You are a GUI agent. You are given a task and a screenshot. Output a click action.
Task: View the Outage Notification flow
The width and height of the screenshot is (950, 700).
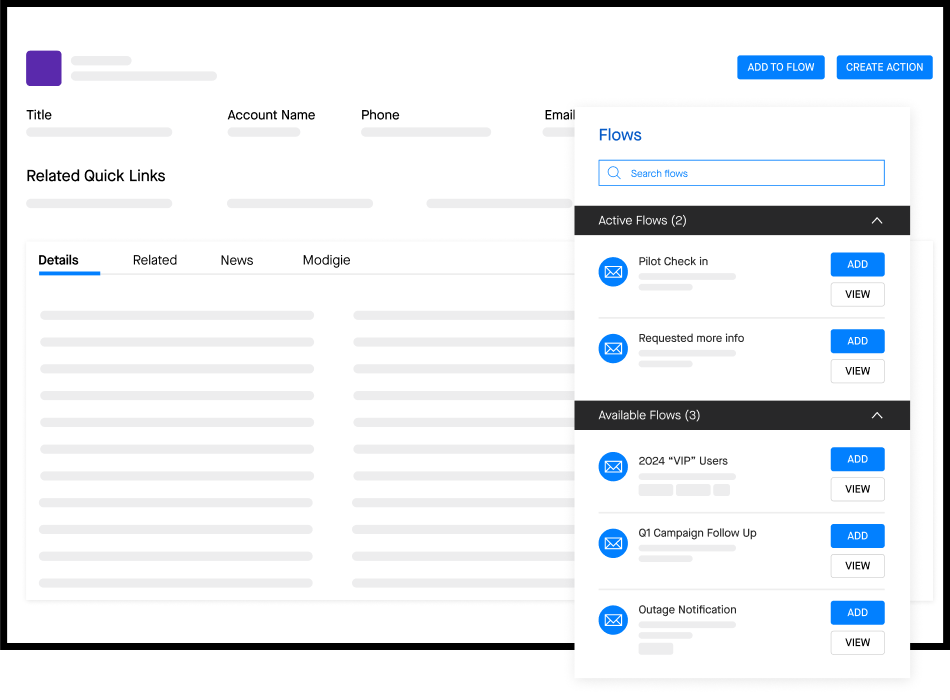coord(857,642)
